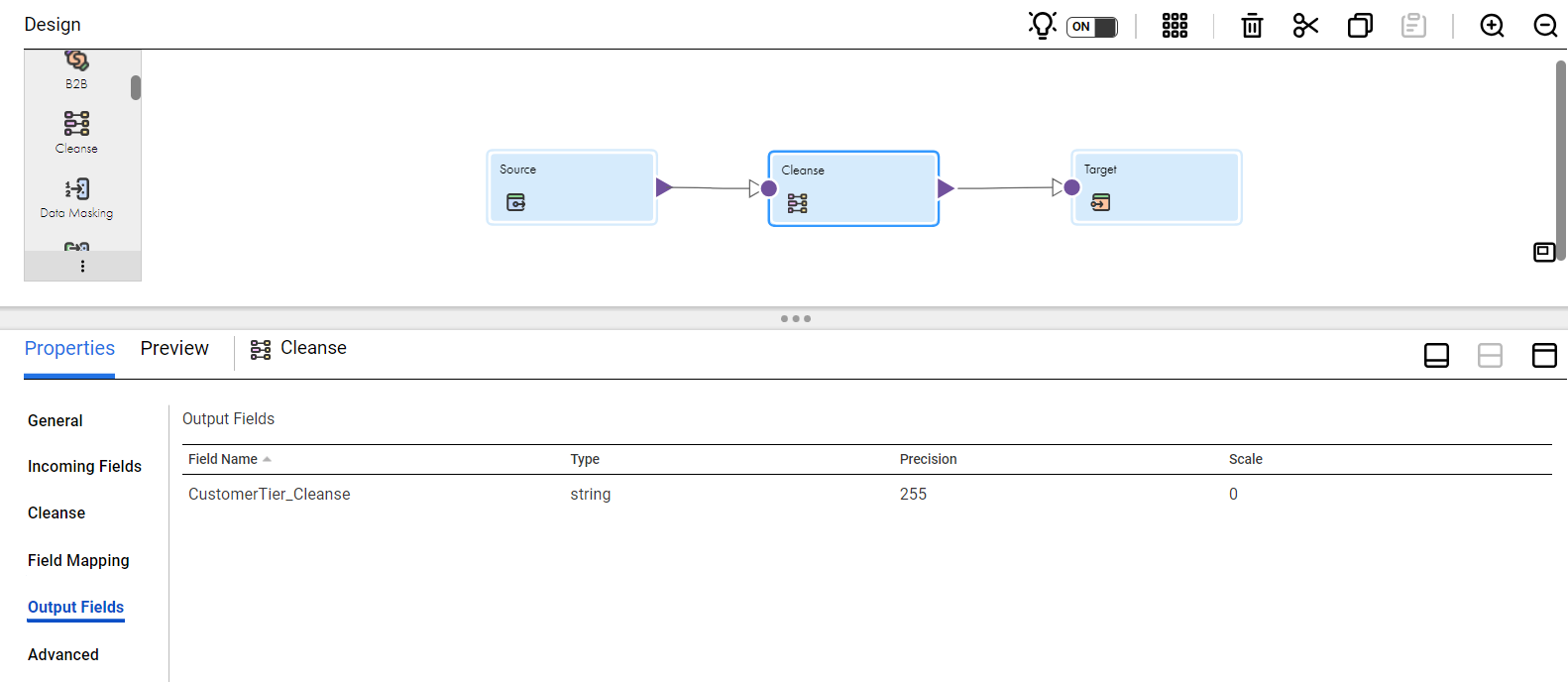Click the Precision column header
Viewport: 1568px width, 682px height.
(928, 459)
